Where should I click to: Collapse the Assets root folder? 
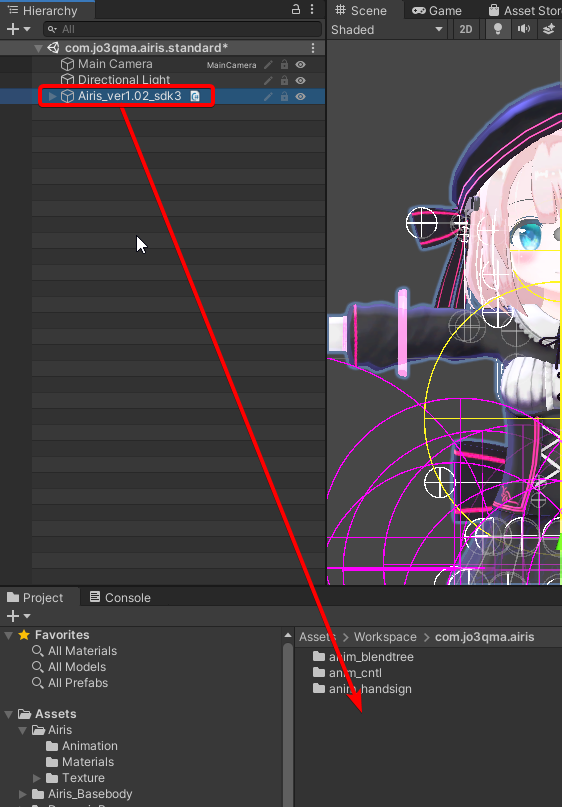coord(8,714)
